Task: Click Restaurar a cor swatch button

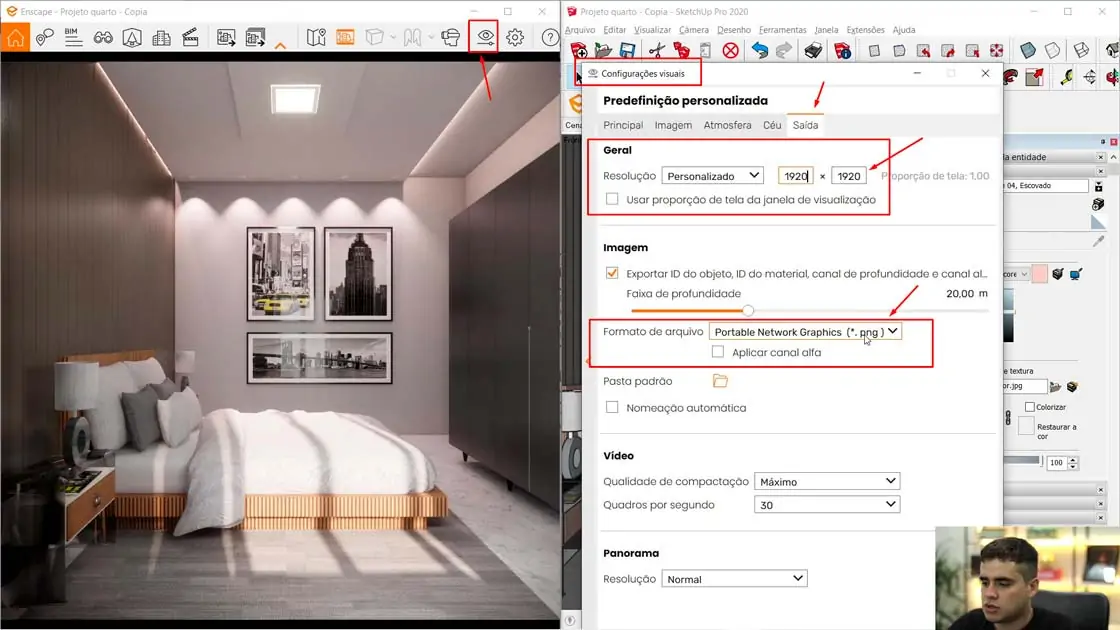Action: point(1026,426)
